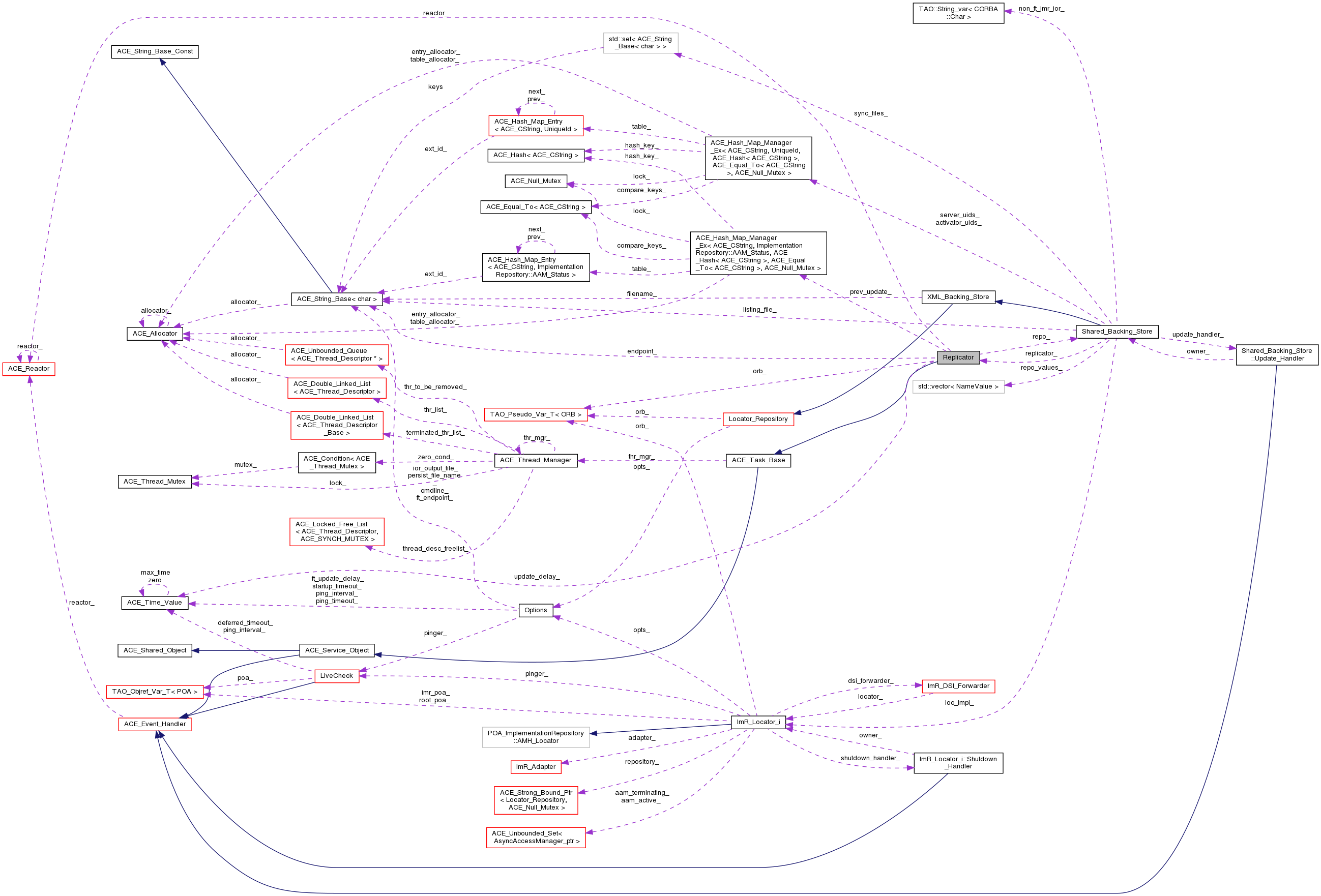Image resolution: width=1321 pixels, height=896 pixels.
Task: Open the ImR_DSI_Forwarder node
Action: (958, 686)
